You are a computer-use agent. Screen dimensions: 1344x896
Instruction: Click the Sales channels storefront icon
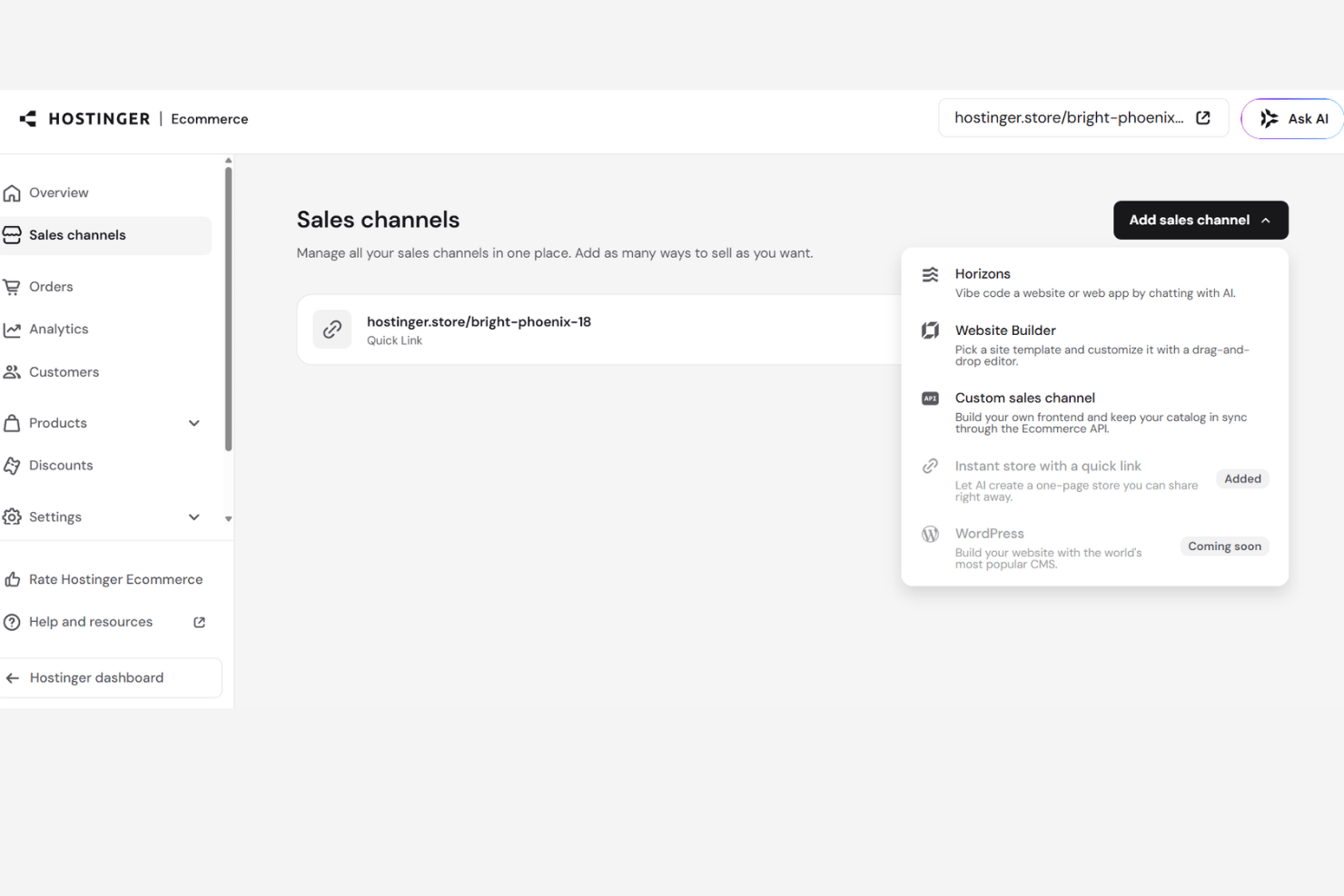(12, 235)
